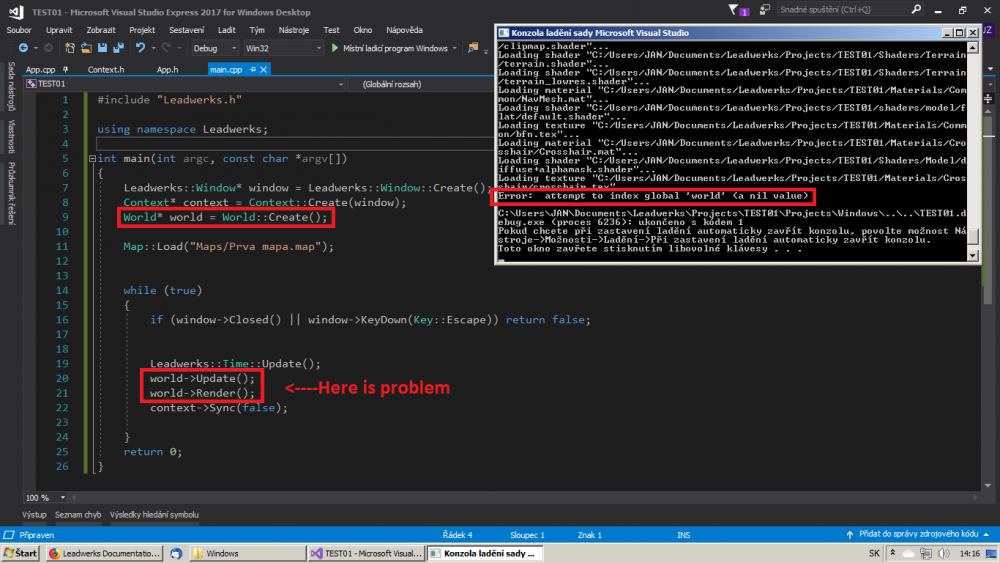Undo last action with Undo icon
The height and width of the screenshot is (563, 1000).
tap(140, 47)
